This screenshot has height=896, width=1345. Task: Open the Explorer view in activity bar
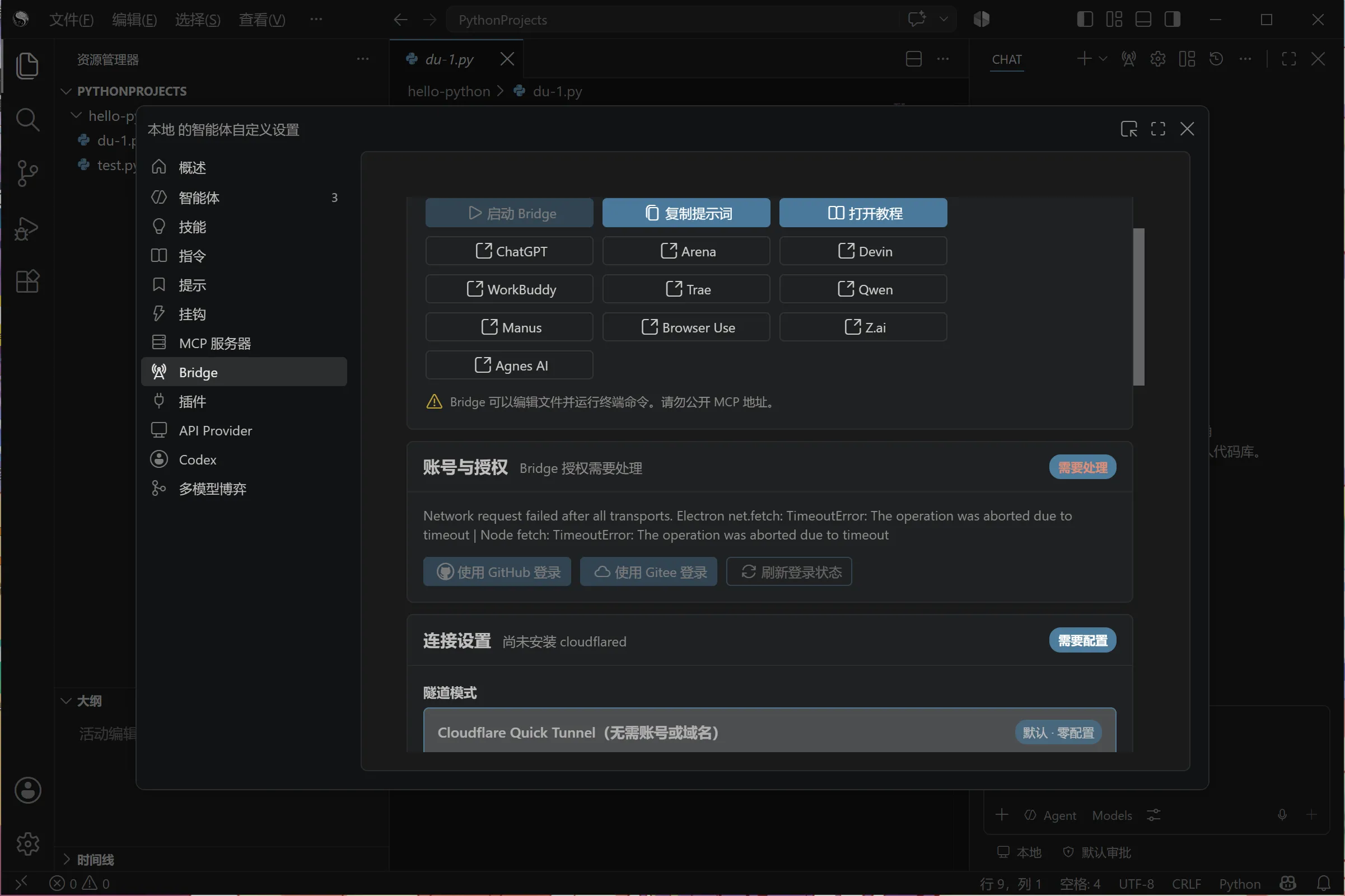coord(27,65)
